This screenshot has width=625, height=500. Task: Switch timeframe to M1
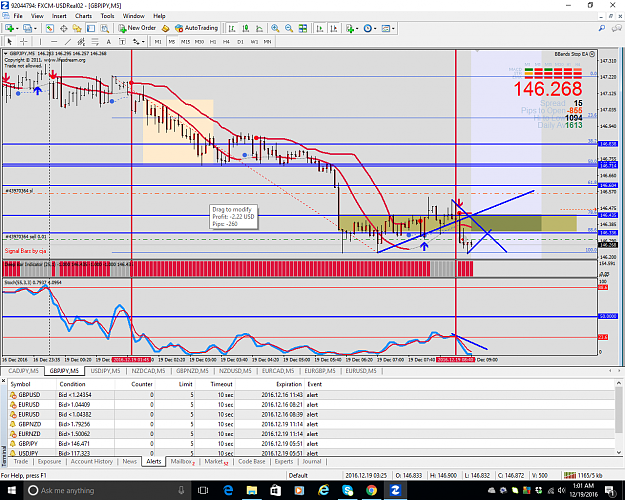[158, 41]
